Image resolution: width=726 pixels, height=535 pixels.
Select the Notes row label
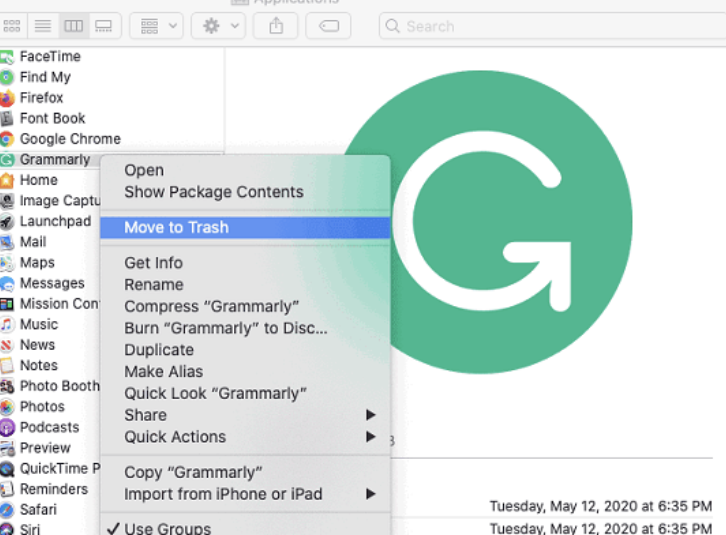(39, 365)
